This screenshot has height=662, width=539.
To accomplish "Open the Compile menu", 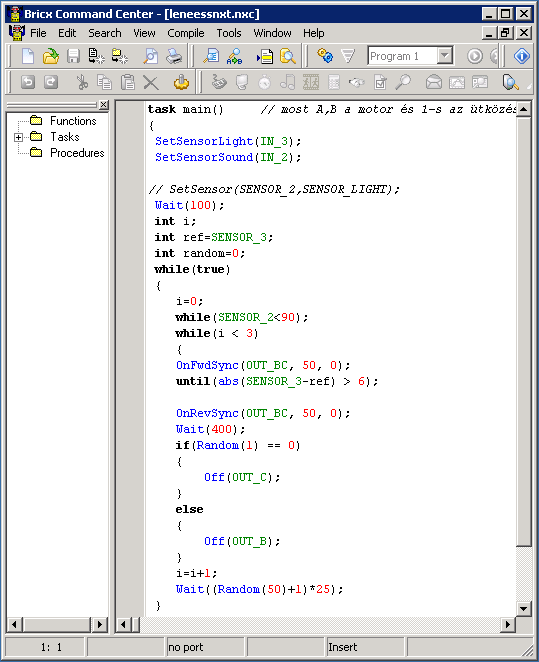I will (186, 33).
